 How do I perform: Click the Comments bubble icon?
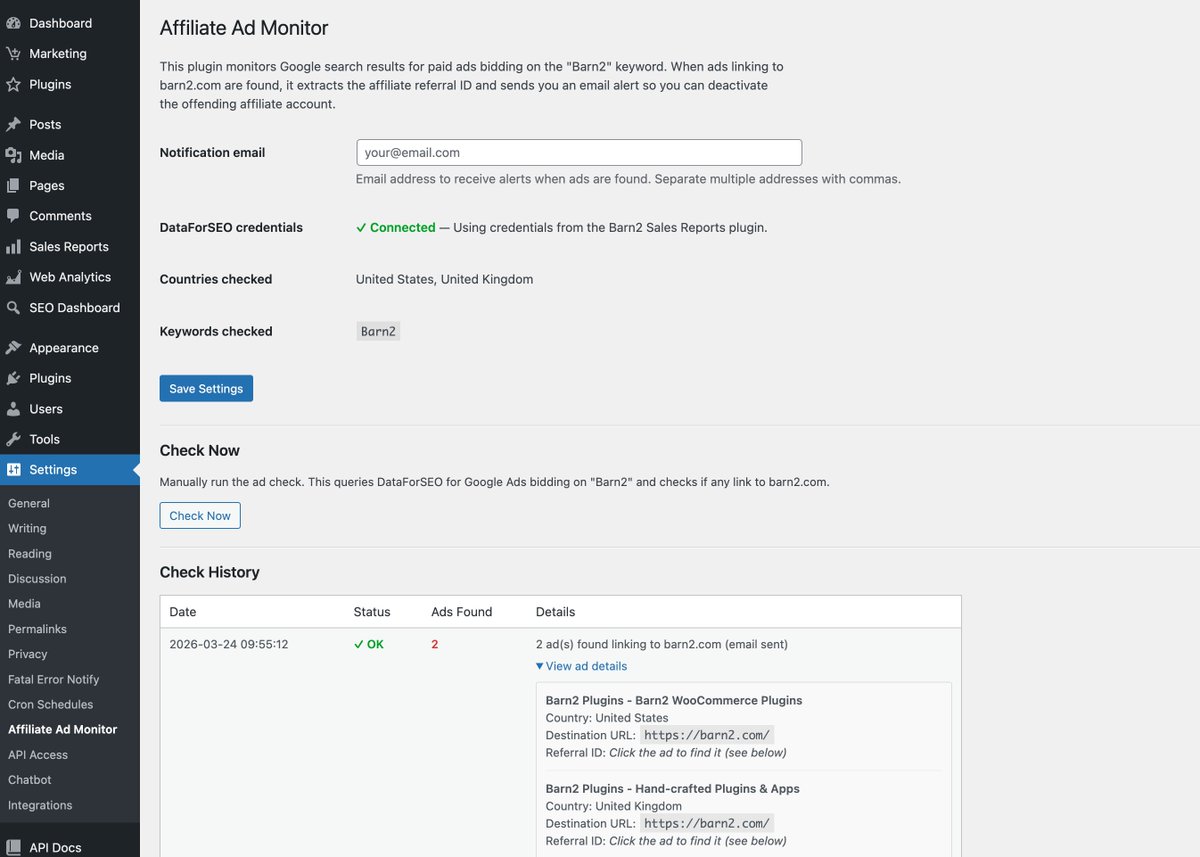point(13,216)
